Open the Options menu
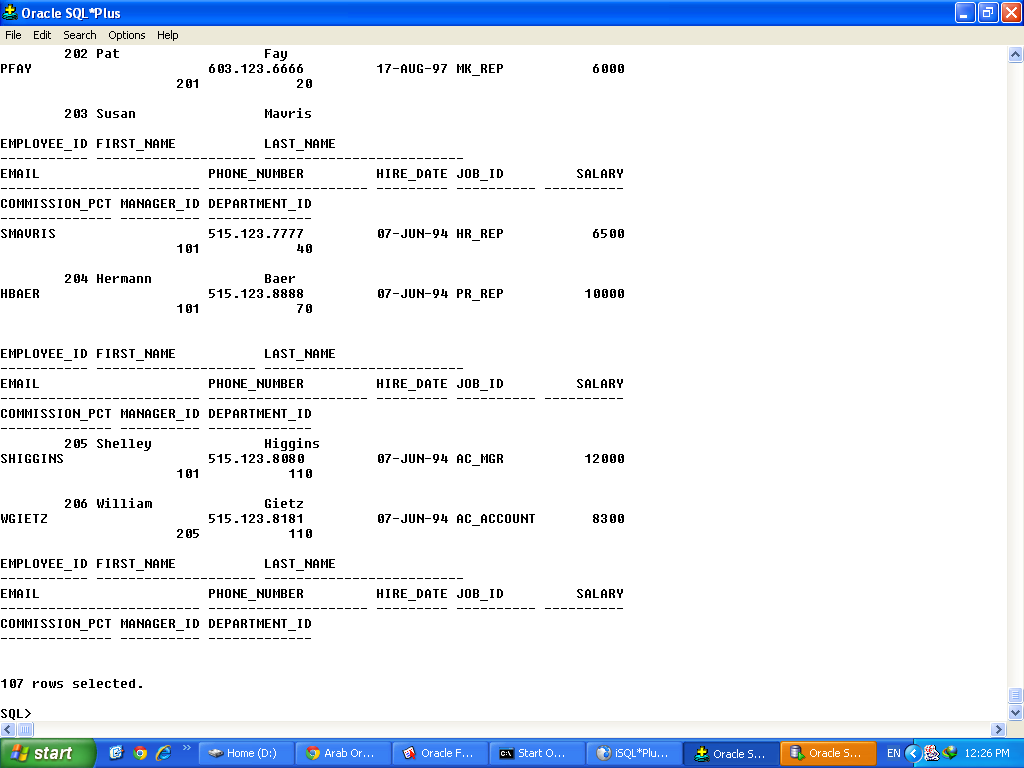The height and width of the screenshot is (768, 1024). 127,35
